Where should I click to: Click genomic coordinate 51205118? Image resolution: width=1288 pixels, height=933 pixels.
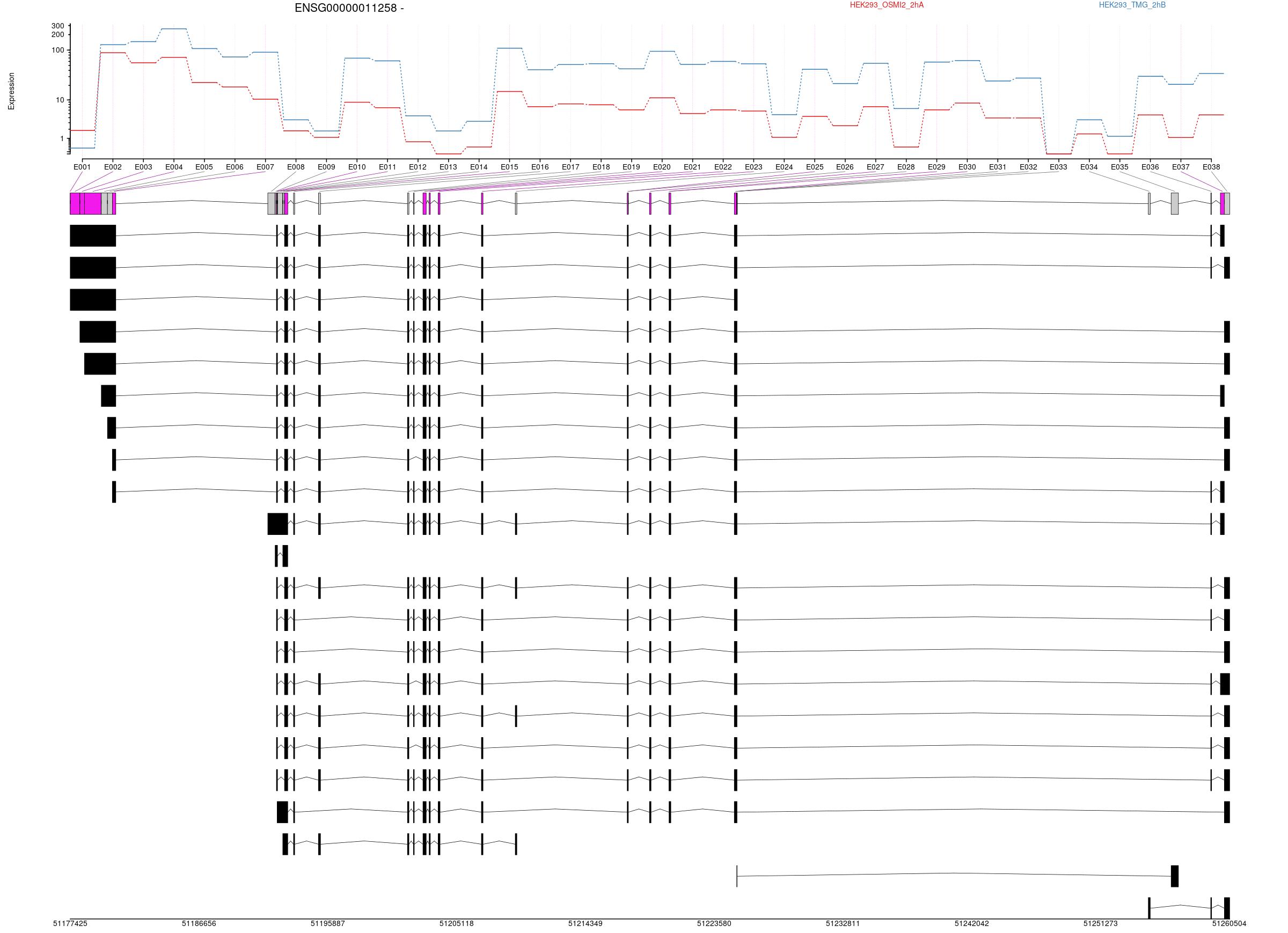click(x=456, y=923)
